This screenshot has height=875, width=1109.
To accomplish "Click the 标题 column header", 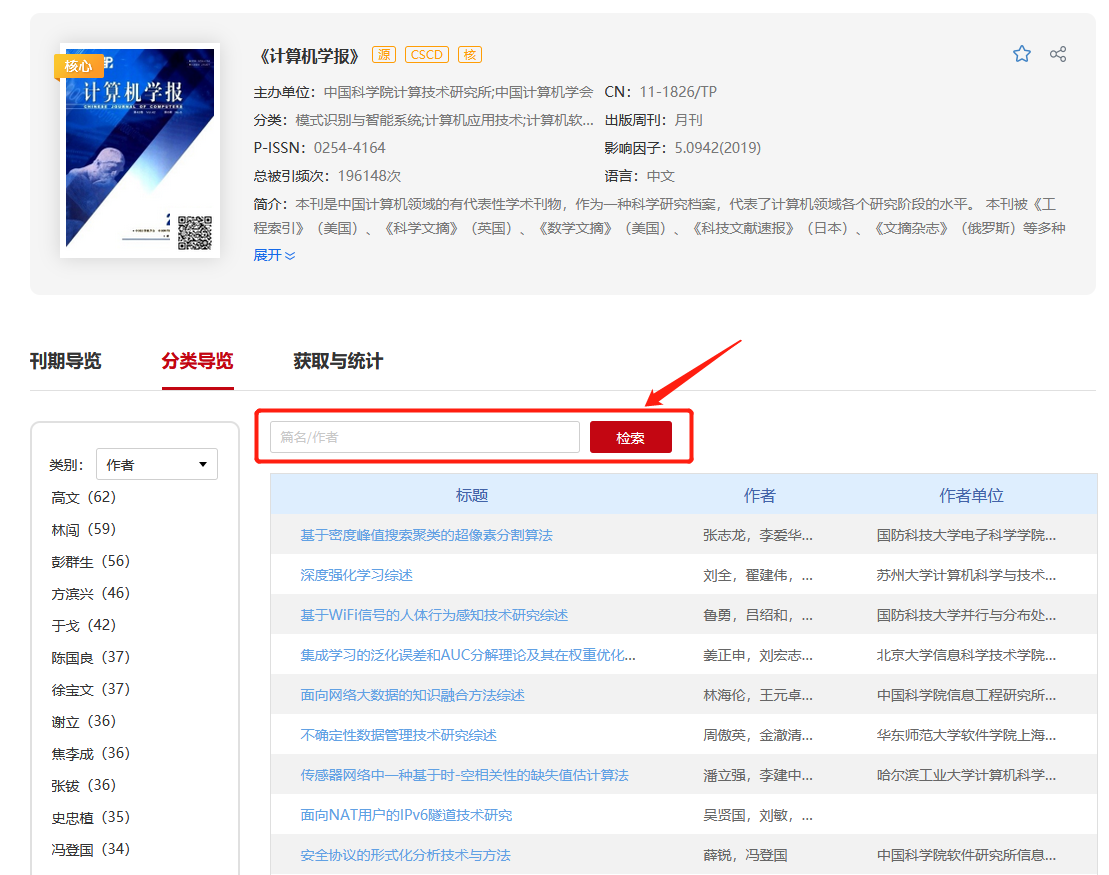I will coord(472,495).
